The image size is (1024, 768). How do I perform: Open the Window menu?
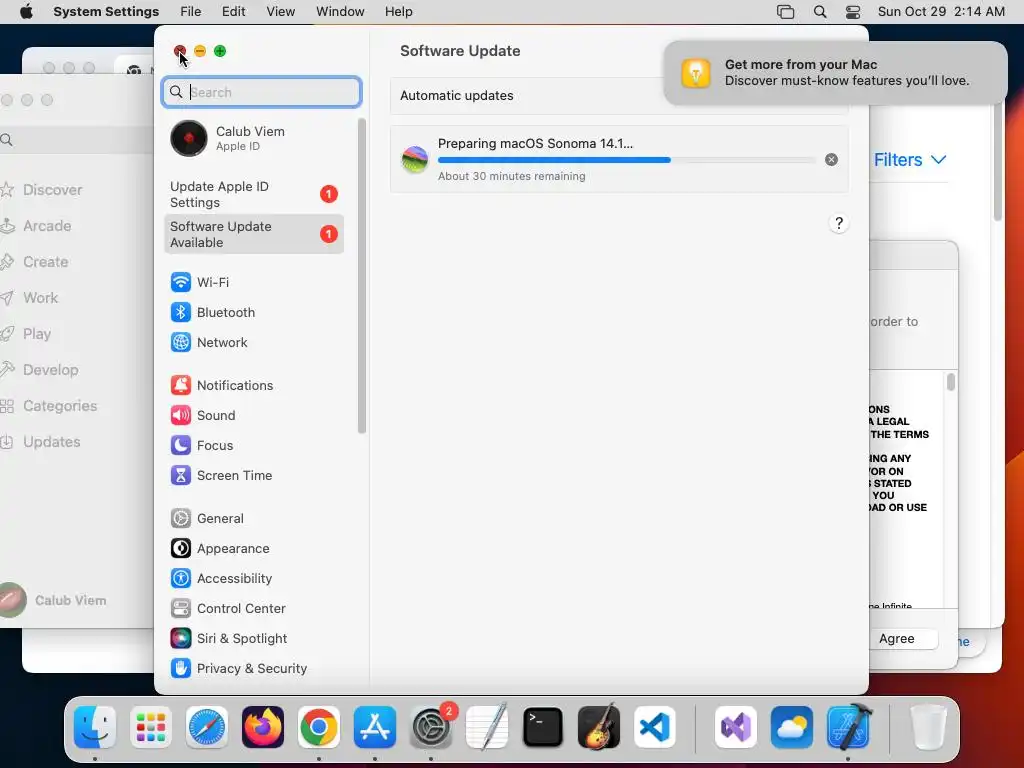tap(340, 12)
